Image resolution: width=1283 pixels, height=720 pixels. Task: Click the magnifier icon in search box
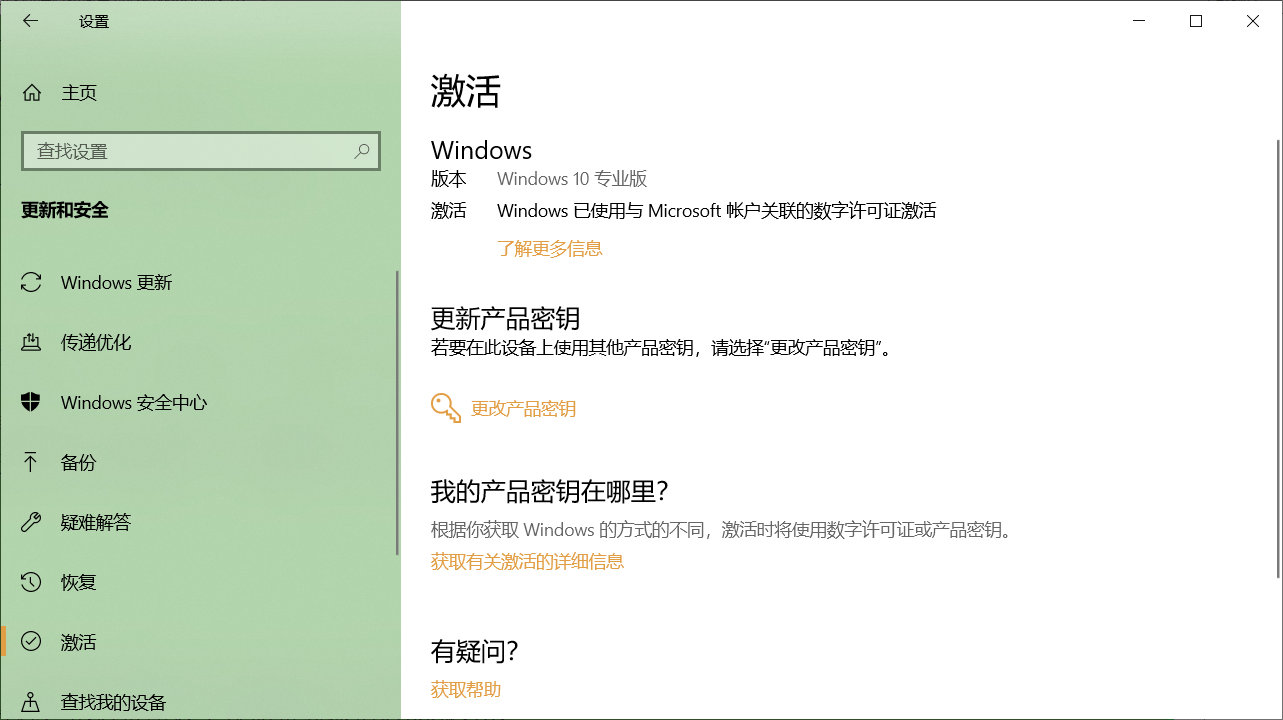(x=362, y=151)
